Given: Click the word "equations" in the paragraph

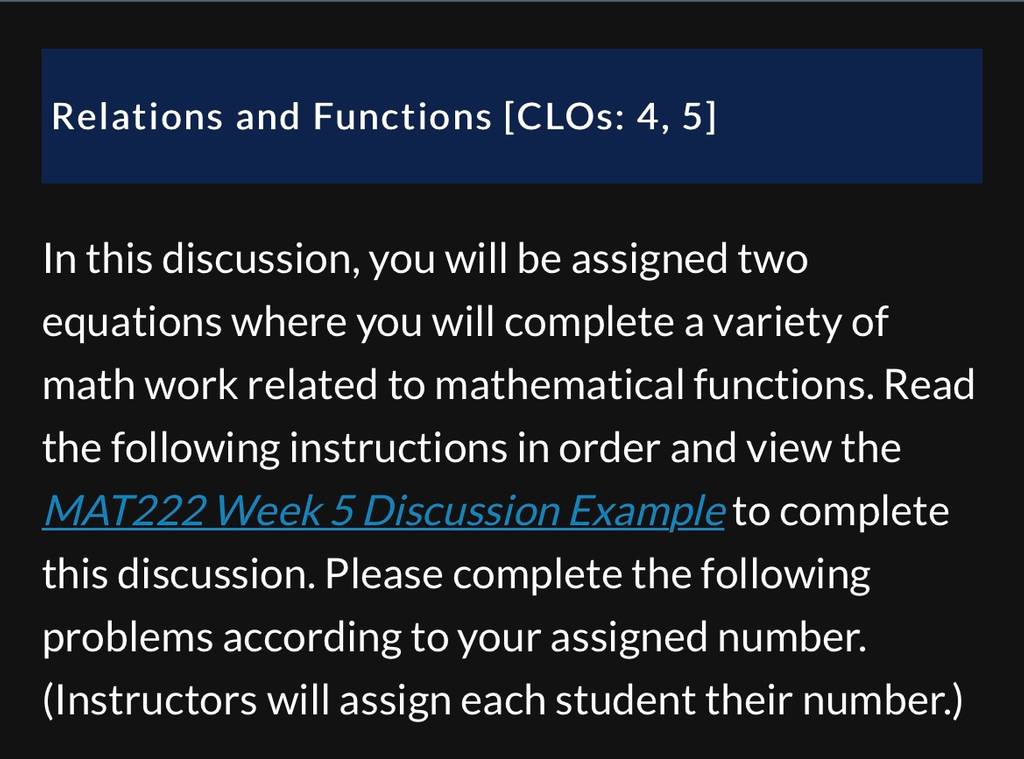Looking at the screenshot, I should [x=132, y=322].
